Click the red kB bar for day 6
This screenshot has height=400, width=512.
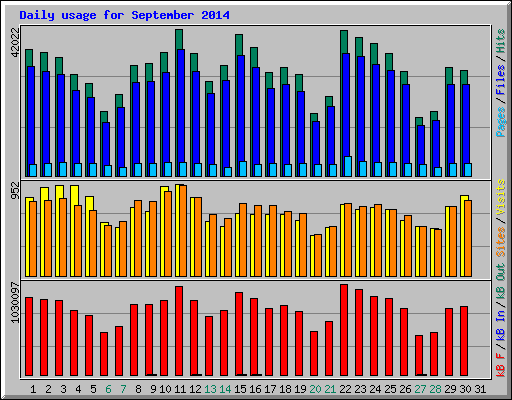coord(104,354)
